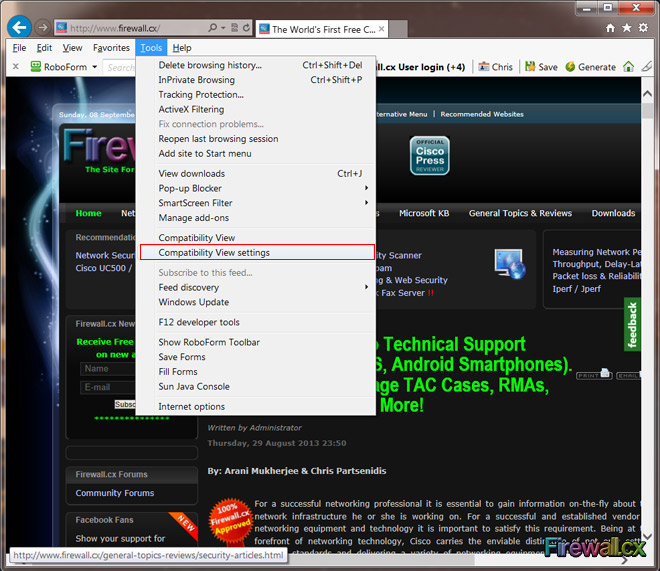This screenshot has width=660, height=571.
Task: Open Tracking Protection...
Action: 257,94
